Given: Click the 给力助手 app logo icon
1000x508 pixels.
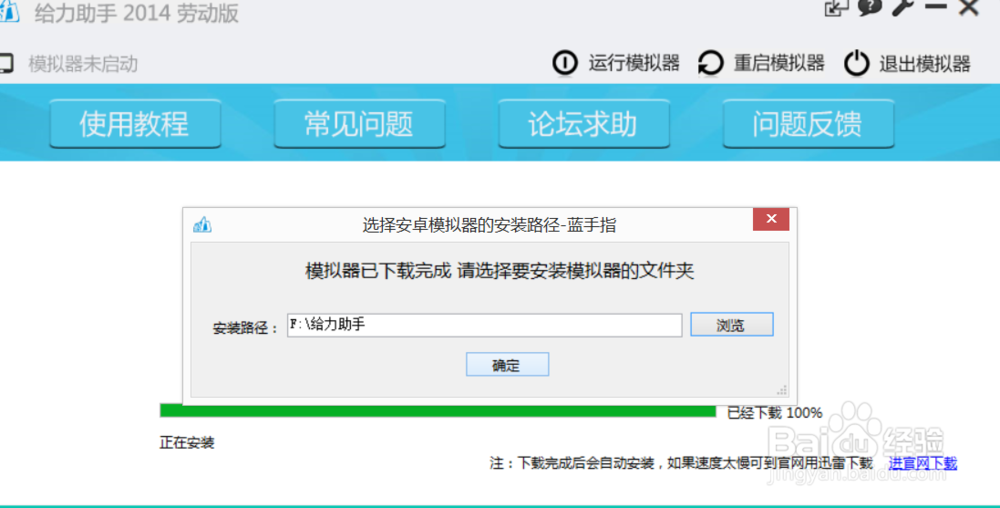Looking at the screenshot, I should click(x=9, y=13).
